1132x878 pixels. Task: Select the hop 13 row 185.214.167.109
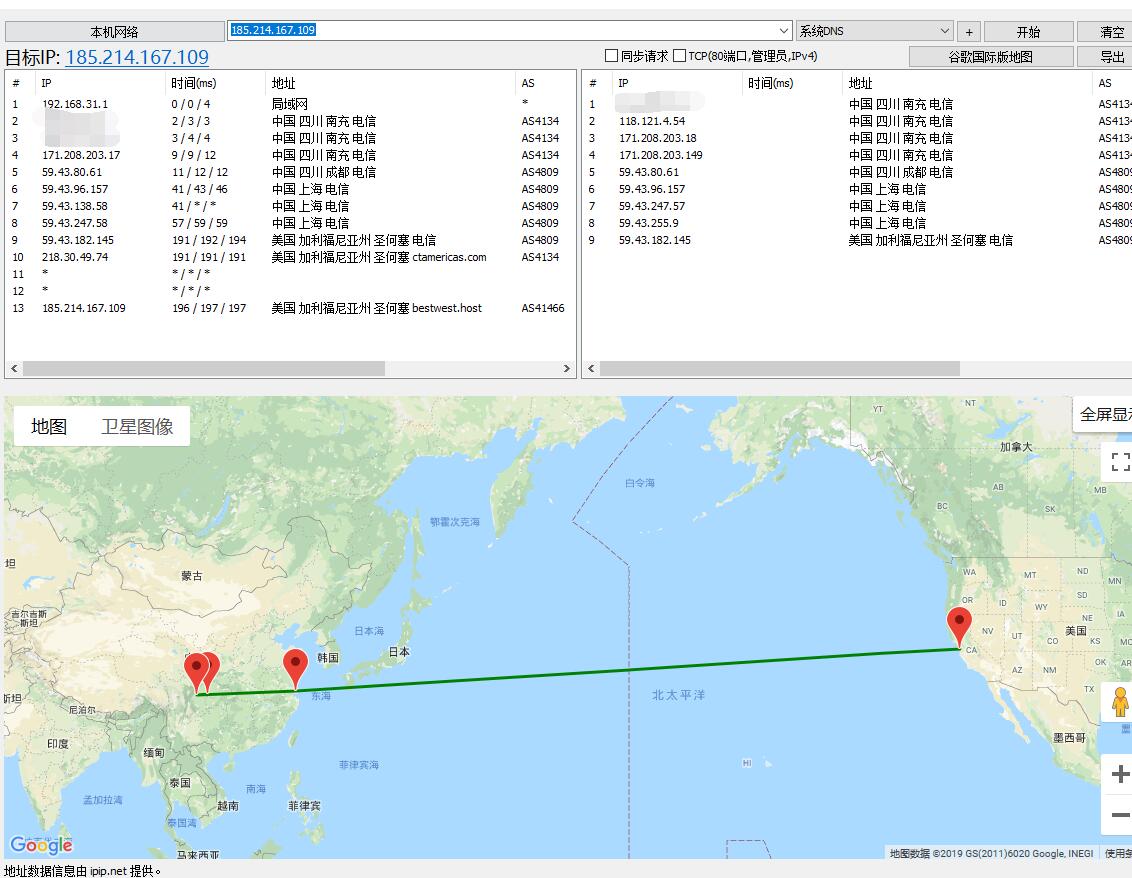point(84,308)
